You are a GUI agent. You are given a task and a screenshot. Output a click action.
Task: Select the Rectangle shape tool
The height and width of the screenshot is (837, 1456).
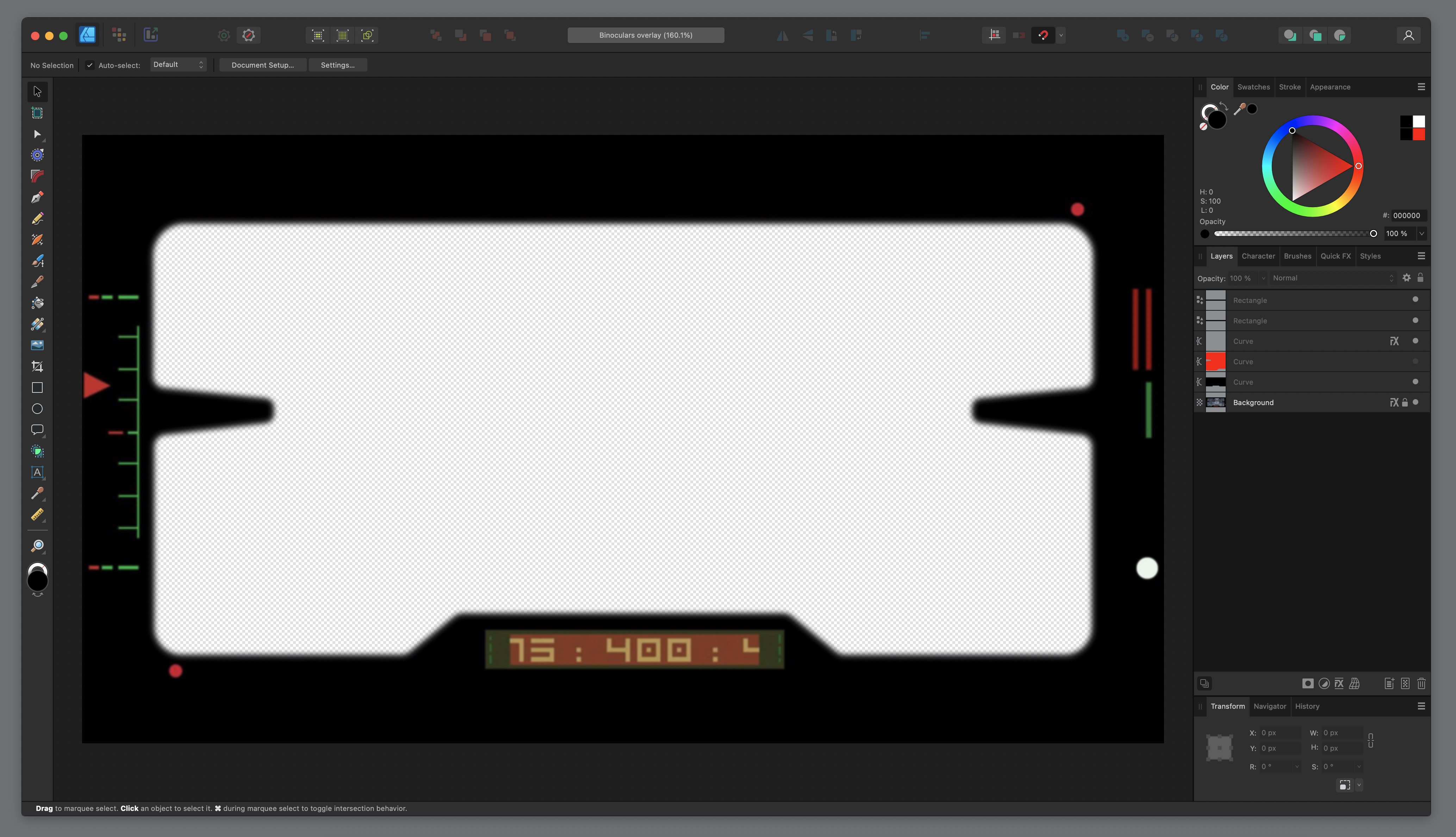point(37,388)
